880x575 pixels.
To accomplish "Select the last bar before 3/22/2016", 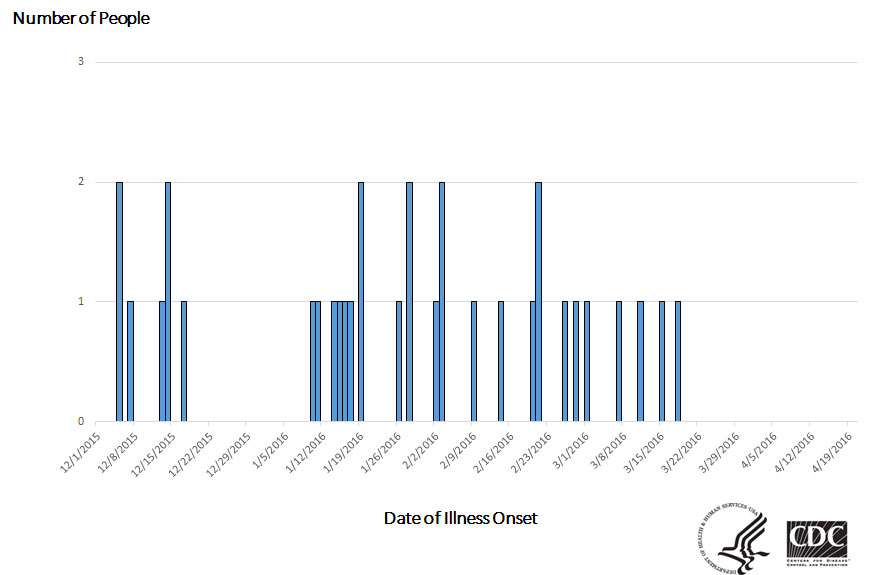I will tap(678, 361).
